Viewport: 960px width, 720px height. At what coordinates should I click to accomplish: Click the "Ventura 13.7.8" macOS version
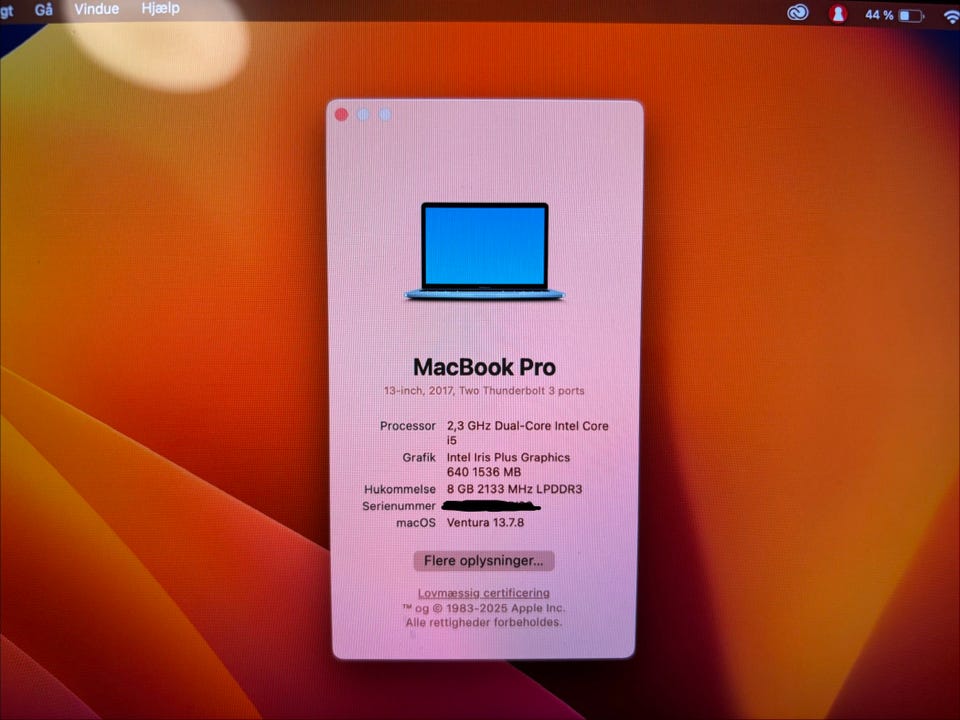[x=486, y=522]
